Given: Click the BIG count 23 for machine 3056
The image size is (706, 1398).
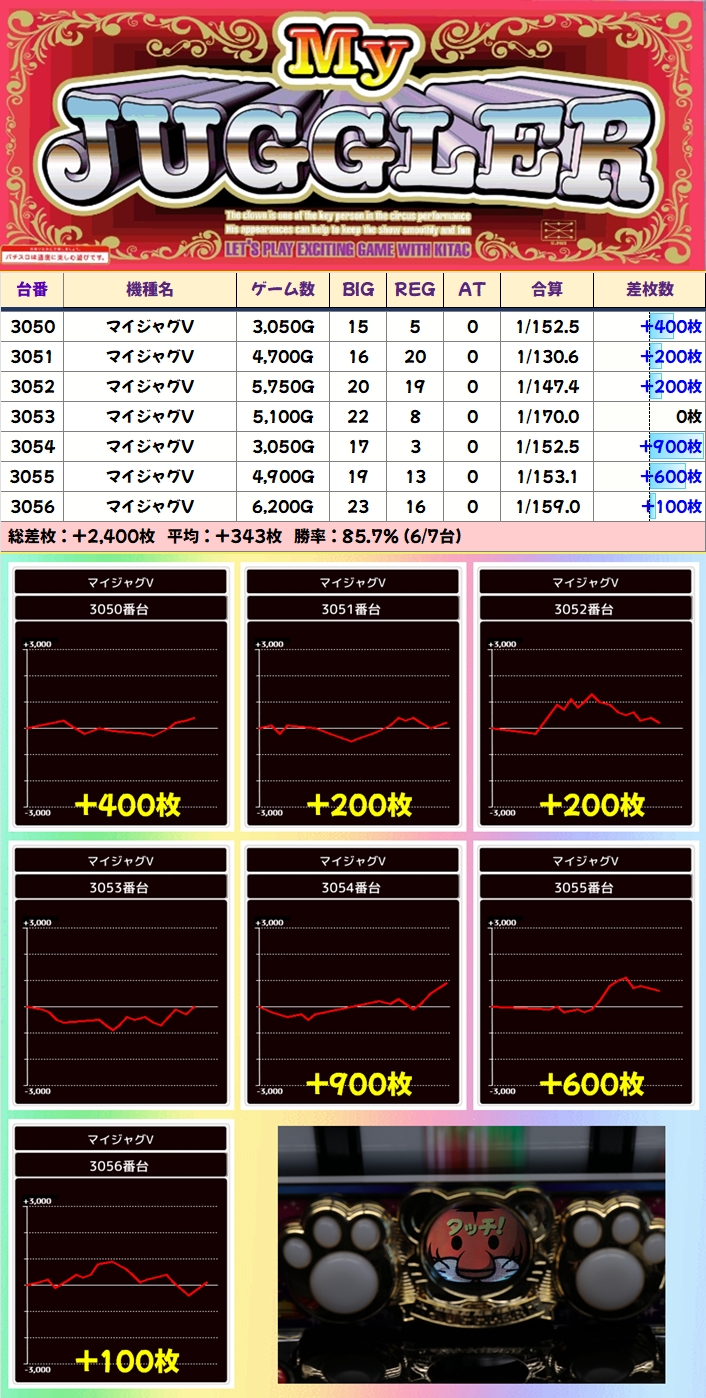Looking at the screenshot, I should coord(358,507).
